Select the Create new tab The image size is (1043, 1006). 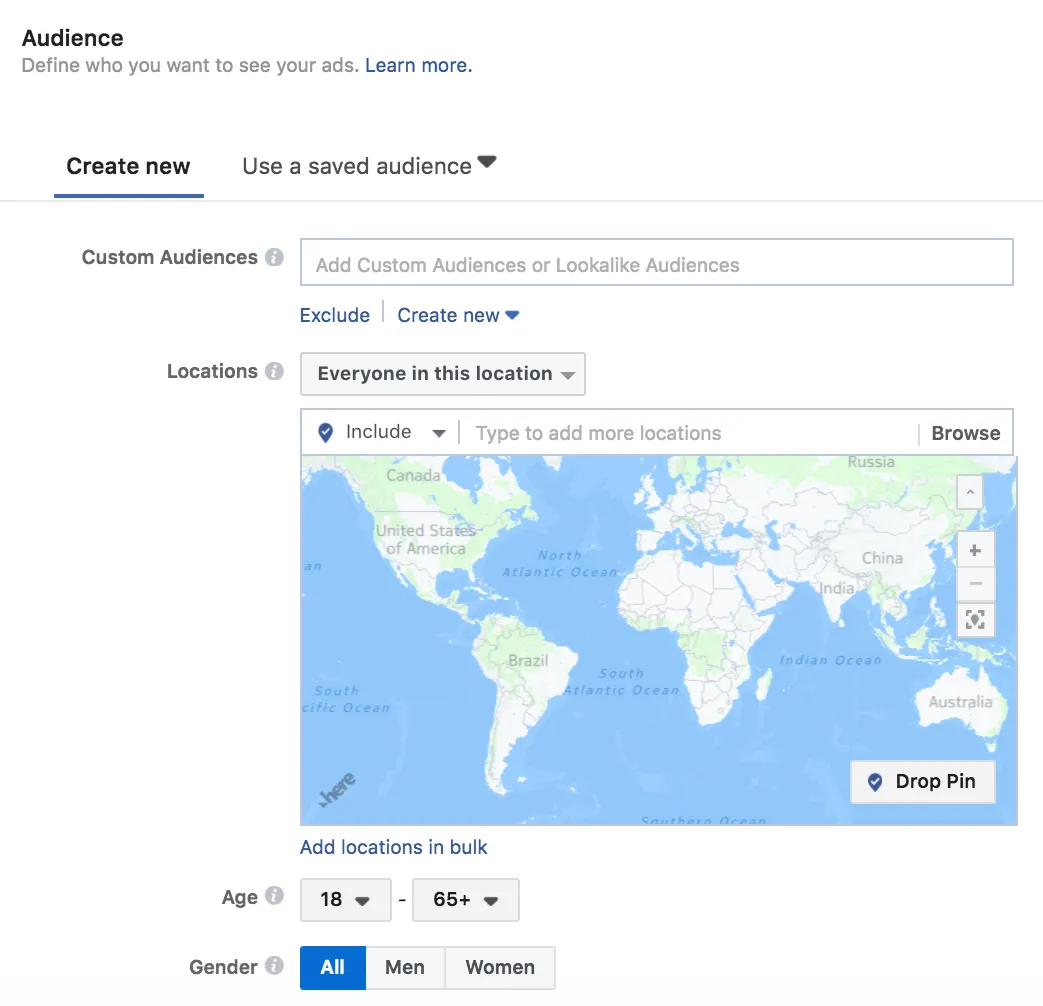tap(128, 166)
